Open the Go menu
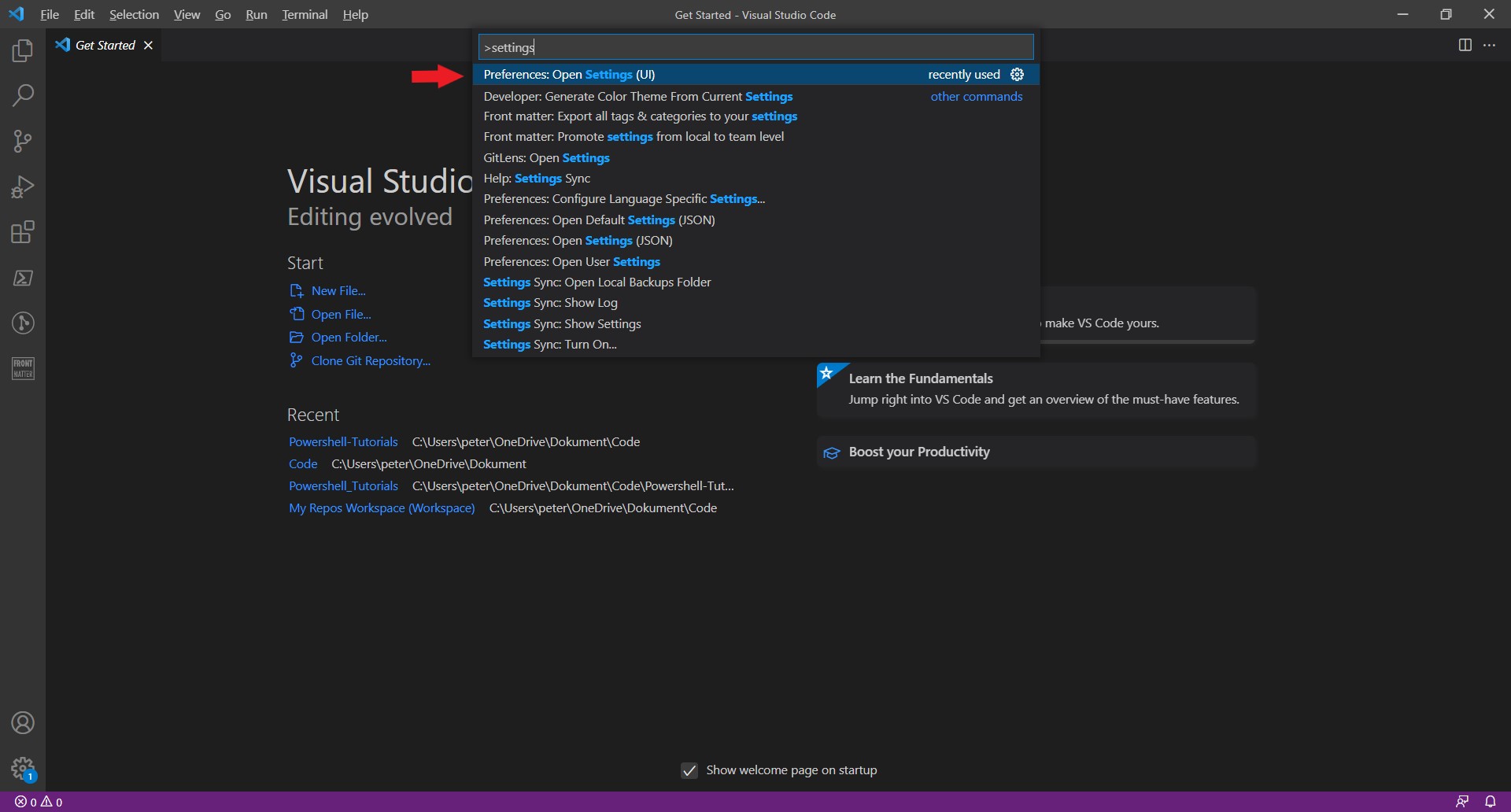 point(223,14)
